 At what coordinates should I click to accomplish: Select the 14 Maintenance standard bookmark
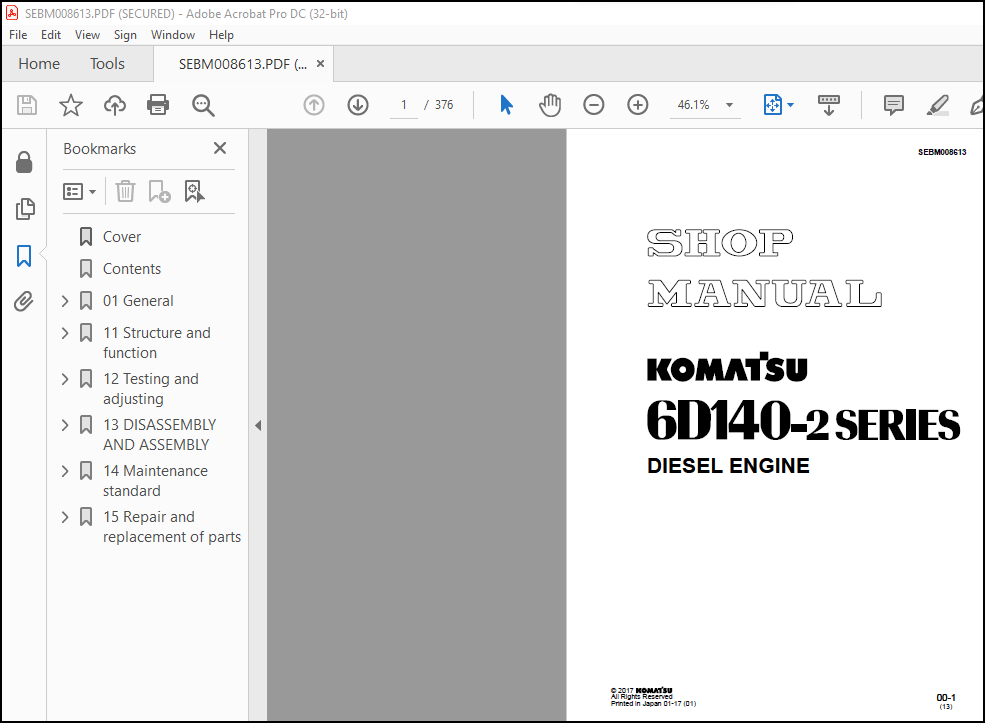tap(155, 481)
